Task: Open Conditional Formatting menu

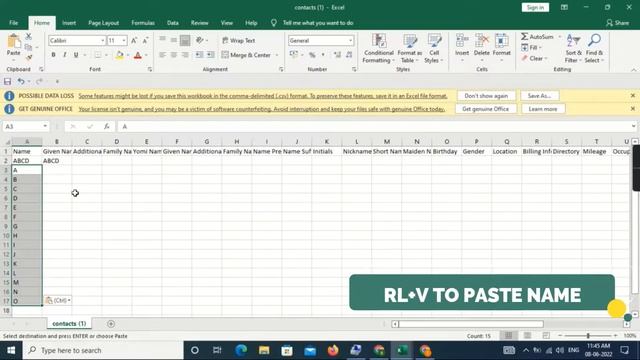Action: click(379, 49)
